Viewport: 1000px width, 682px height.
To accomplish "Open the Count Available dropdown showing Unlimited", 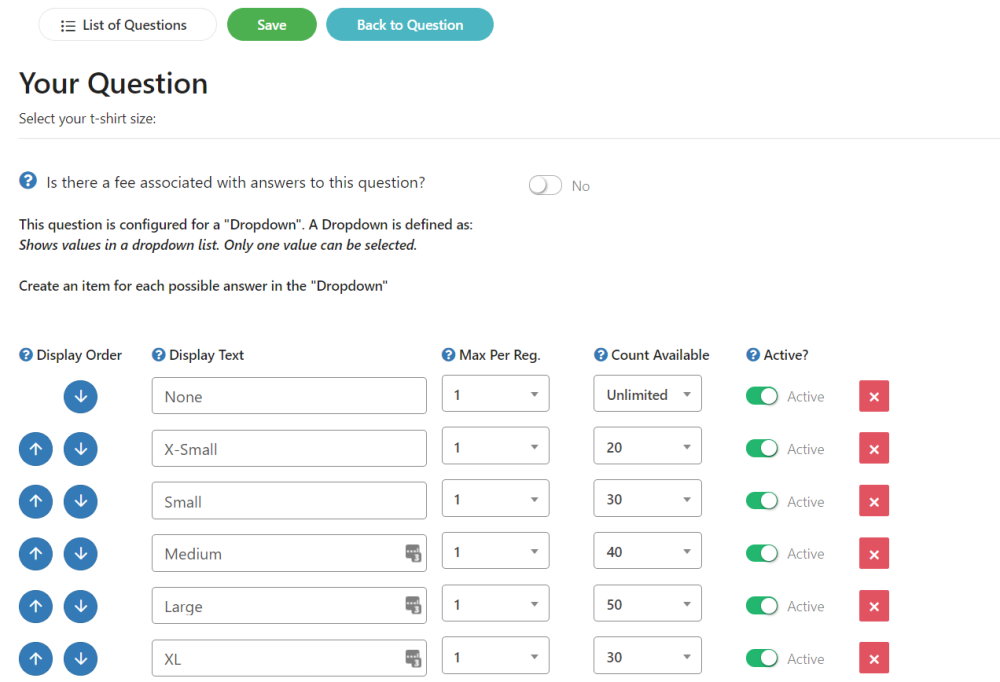I will pyautogui.click(x=647, y=393).
